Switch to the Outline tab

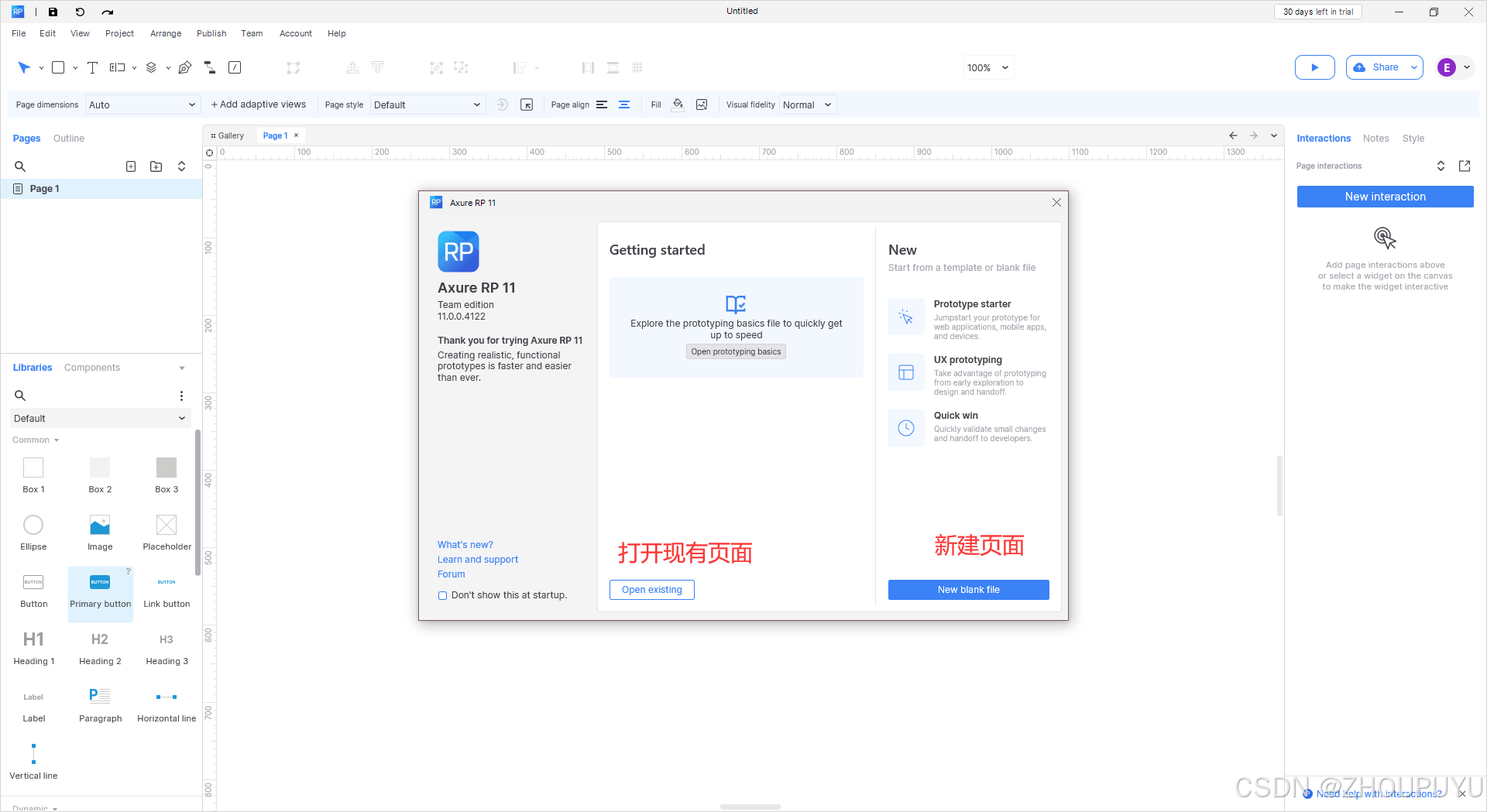pyautogui.click(x=69, y=139)
